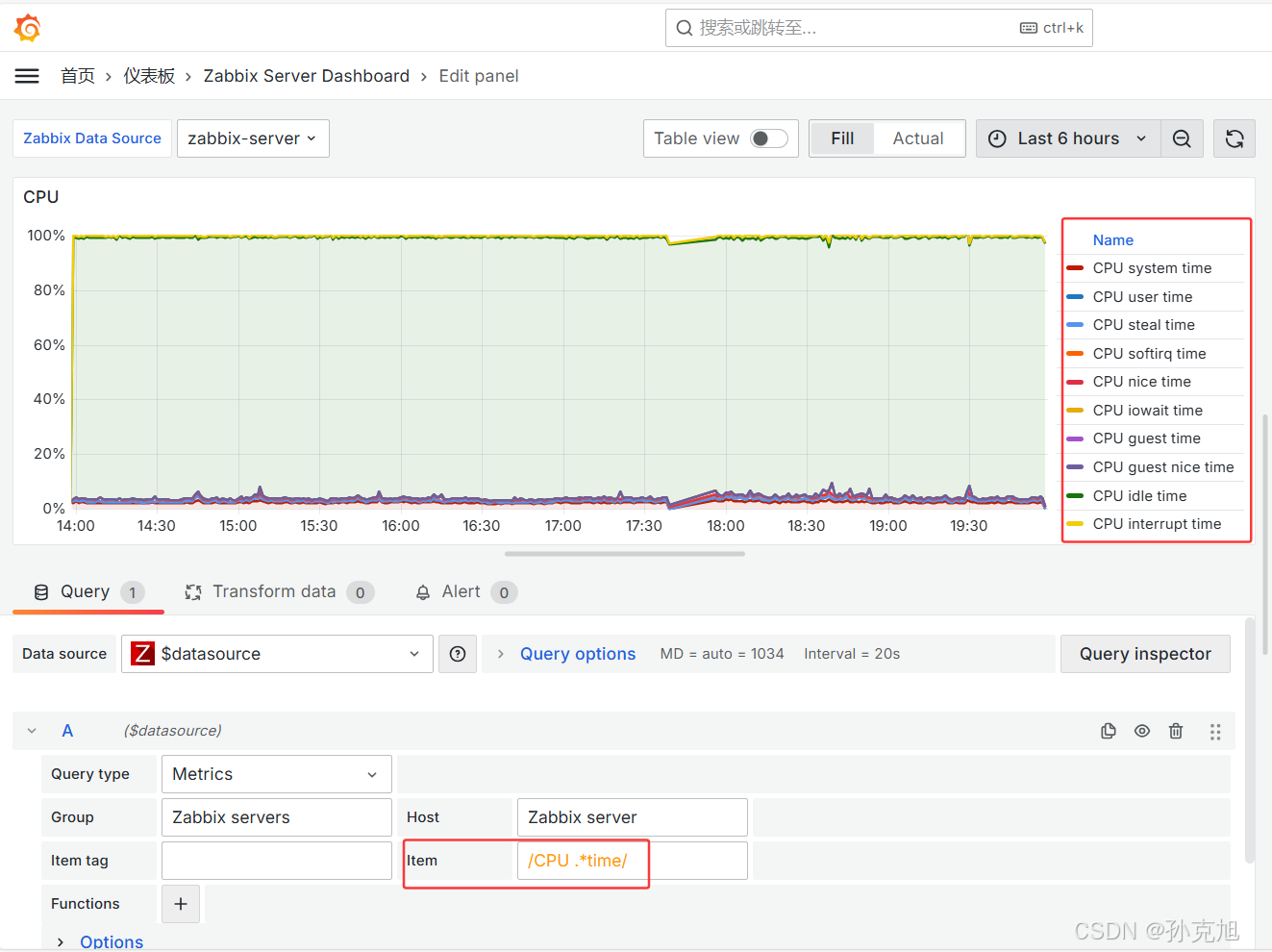Toggle CPU idle time series in legend

(1139, 496)
